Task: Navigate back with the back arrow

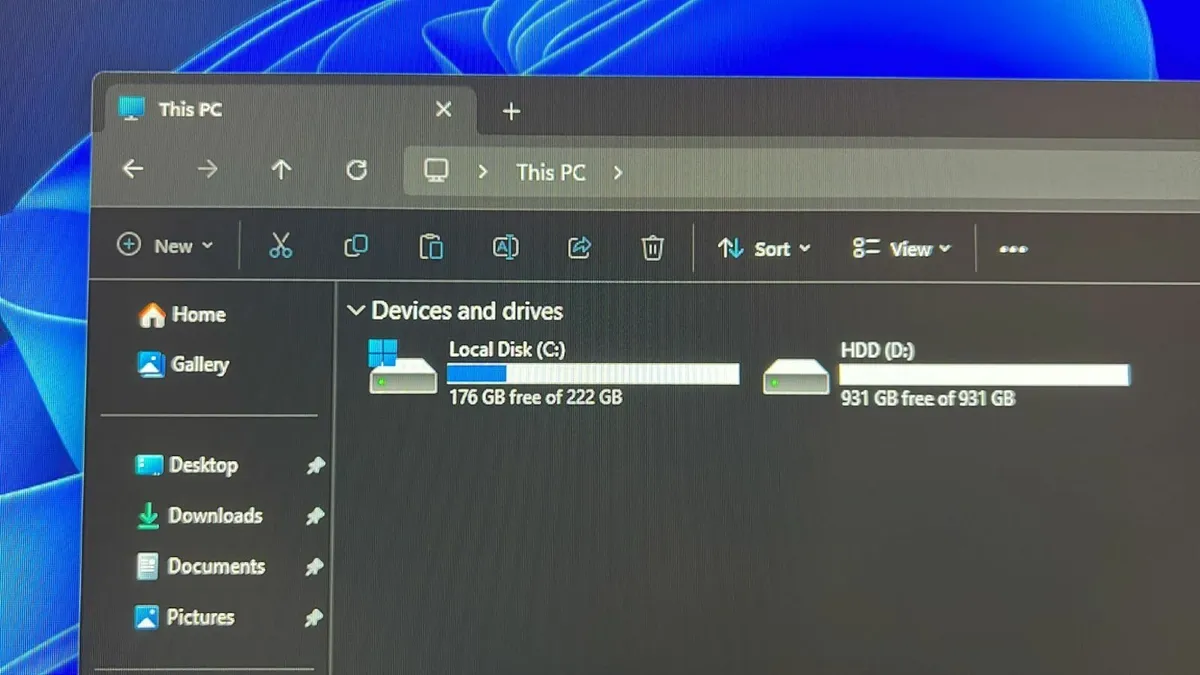Action: [133, 170]
